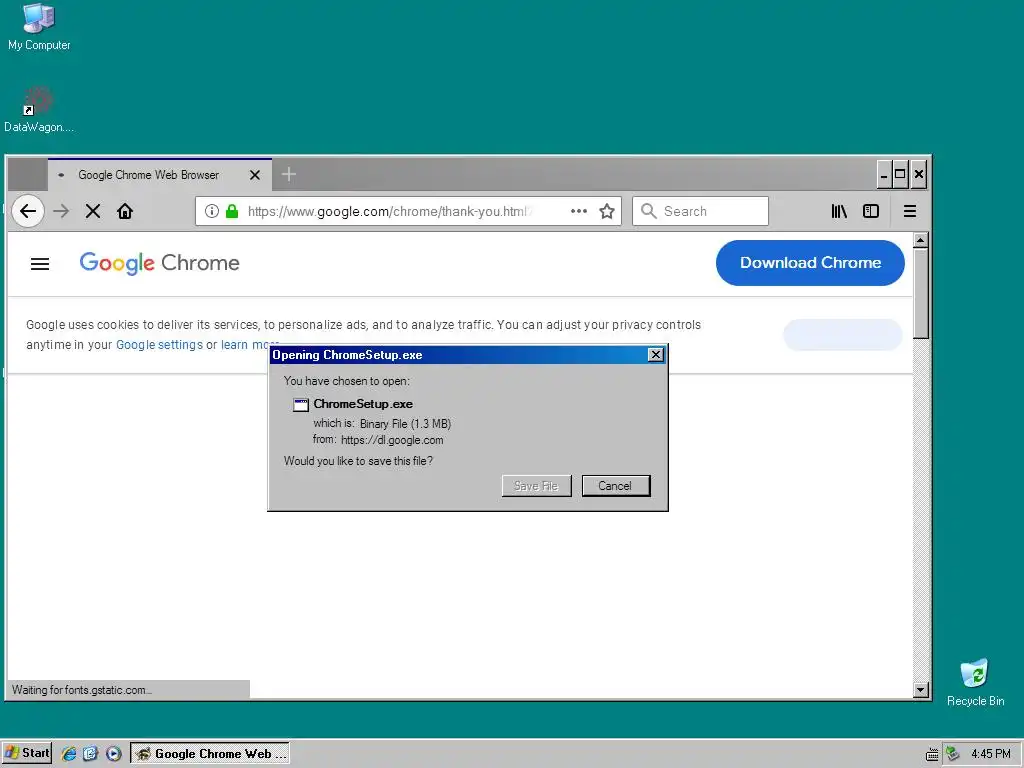Open the My Computer desktop icon
The width and height of the screenshot is (1024, 768).
pyautogui.click(x=39, y=27)
